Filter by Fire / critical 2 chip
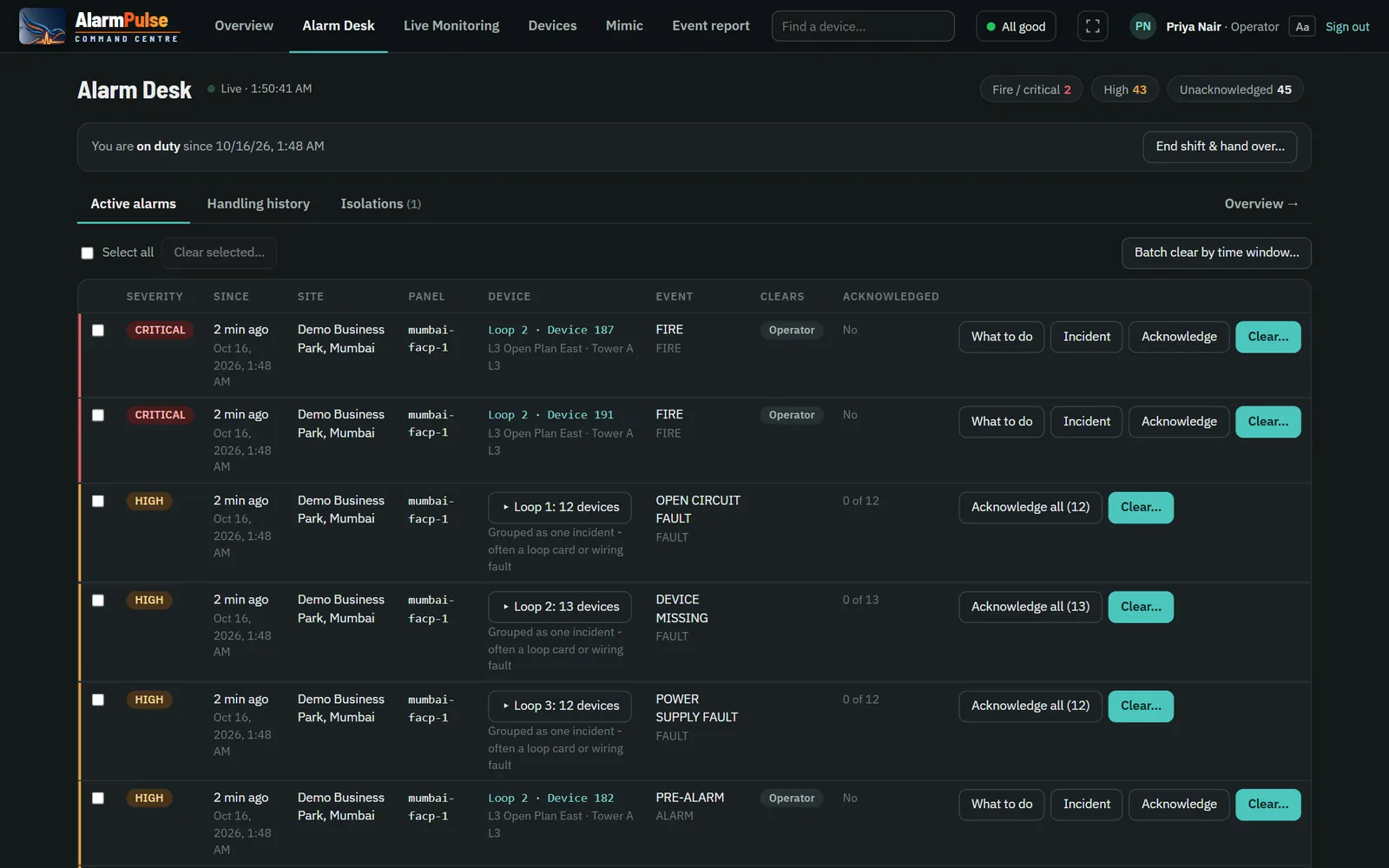This screenshot has width=1389, height=868. (x=1031, y=89)
